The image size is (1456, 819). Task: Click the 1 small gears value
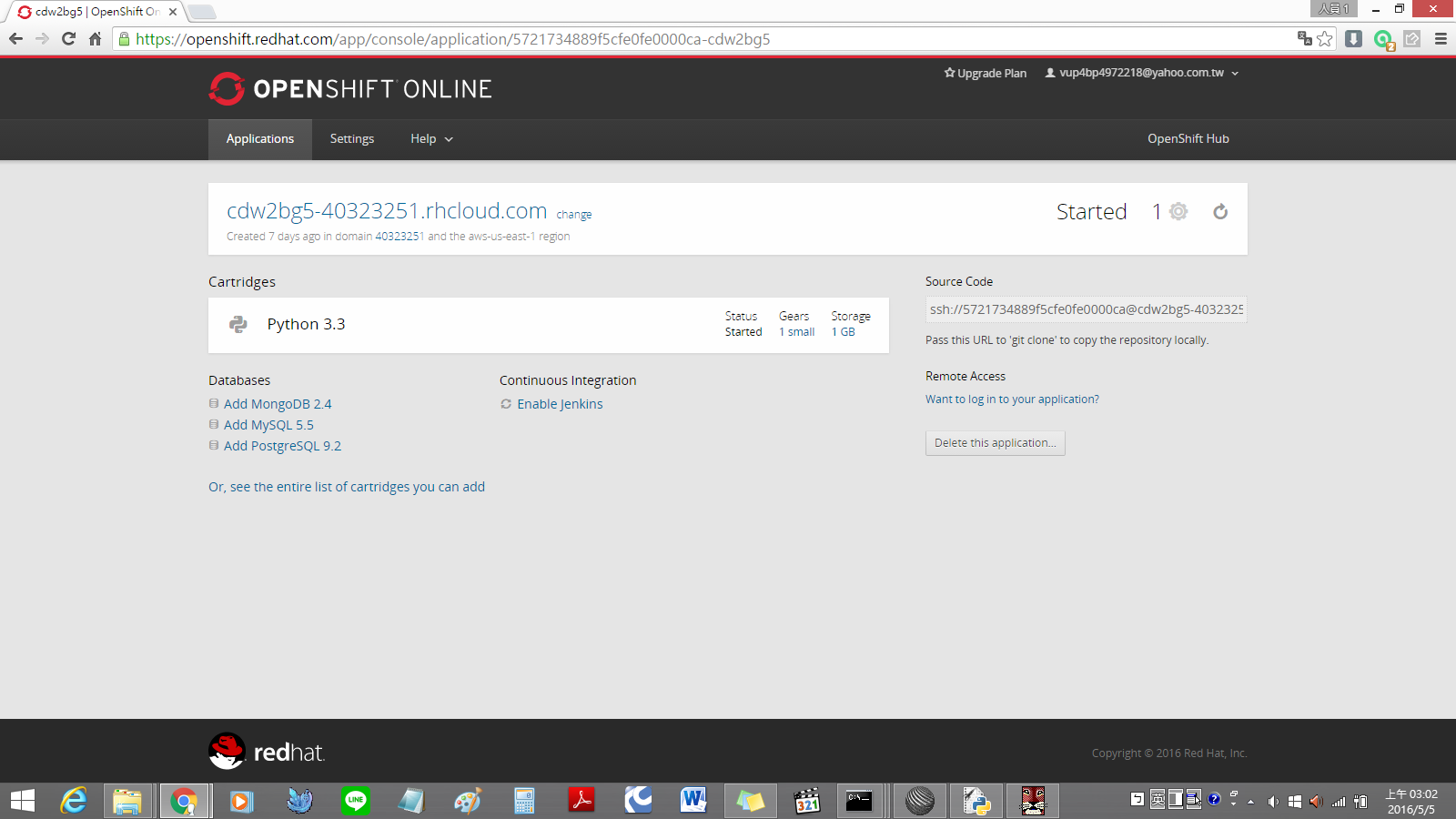[796, 332]
